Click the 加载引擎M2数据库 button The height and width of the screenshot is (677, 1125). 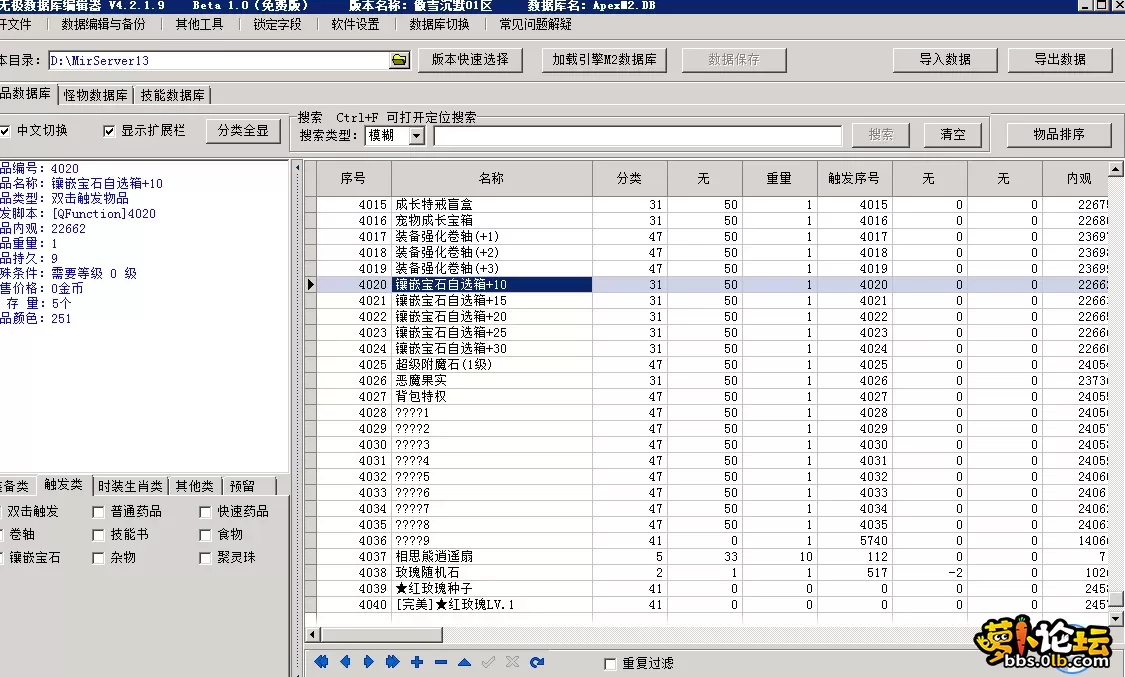coord(604,60)
